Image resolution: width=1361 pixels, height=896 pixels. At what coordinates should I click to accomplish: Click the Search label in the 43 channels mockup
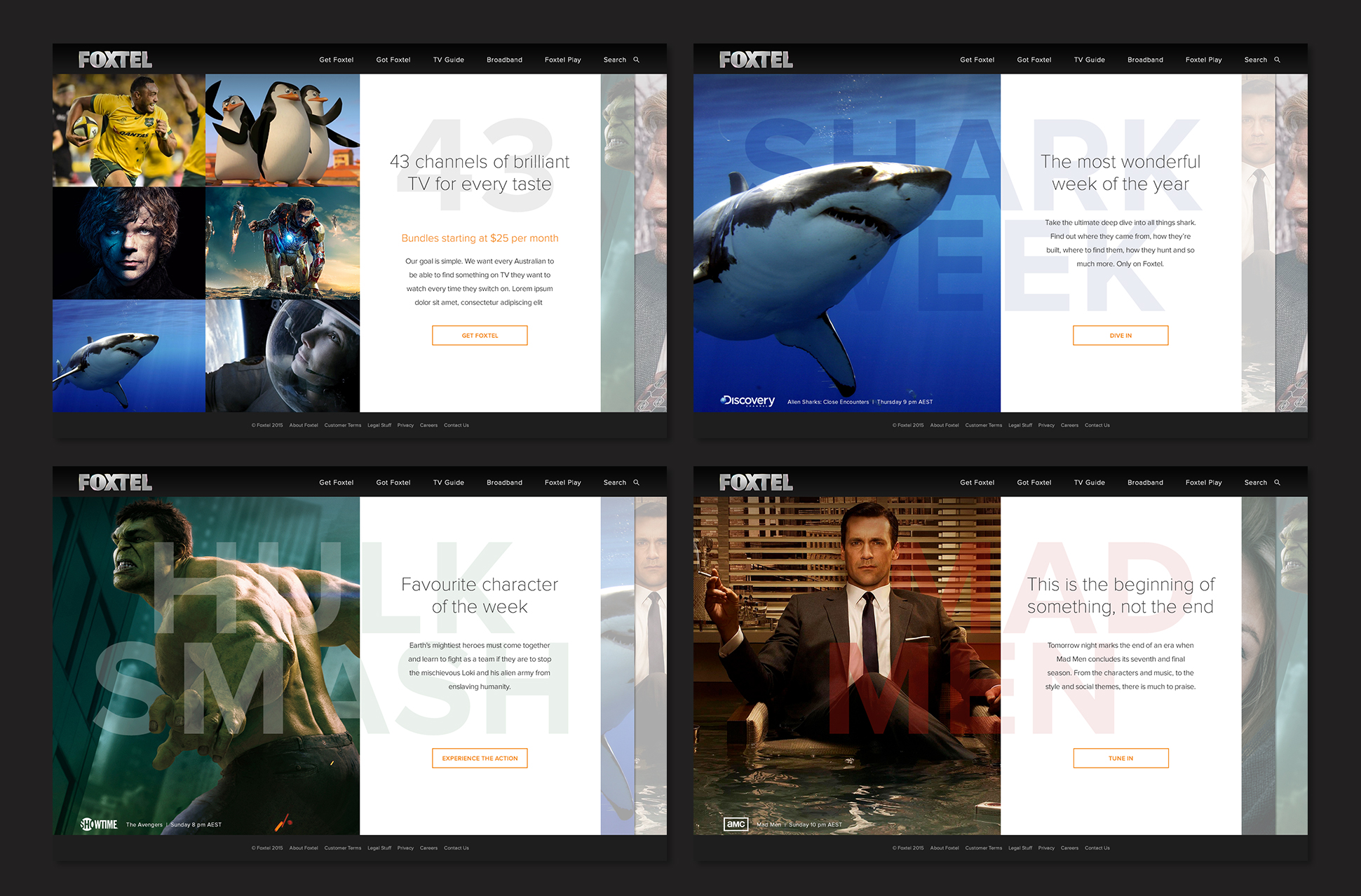pos(615,60)
